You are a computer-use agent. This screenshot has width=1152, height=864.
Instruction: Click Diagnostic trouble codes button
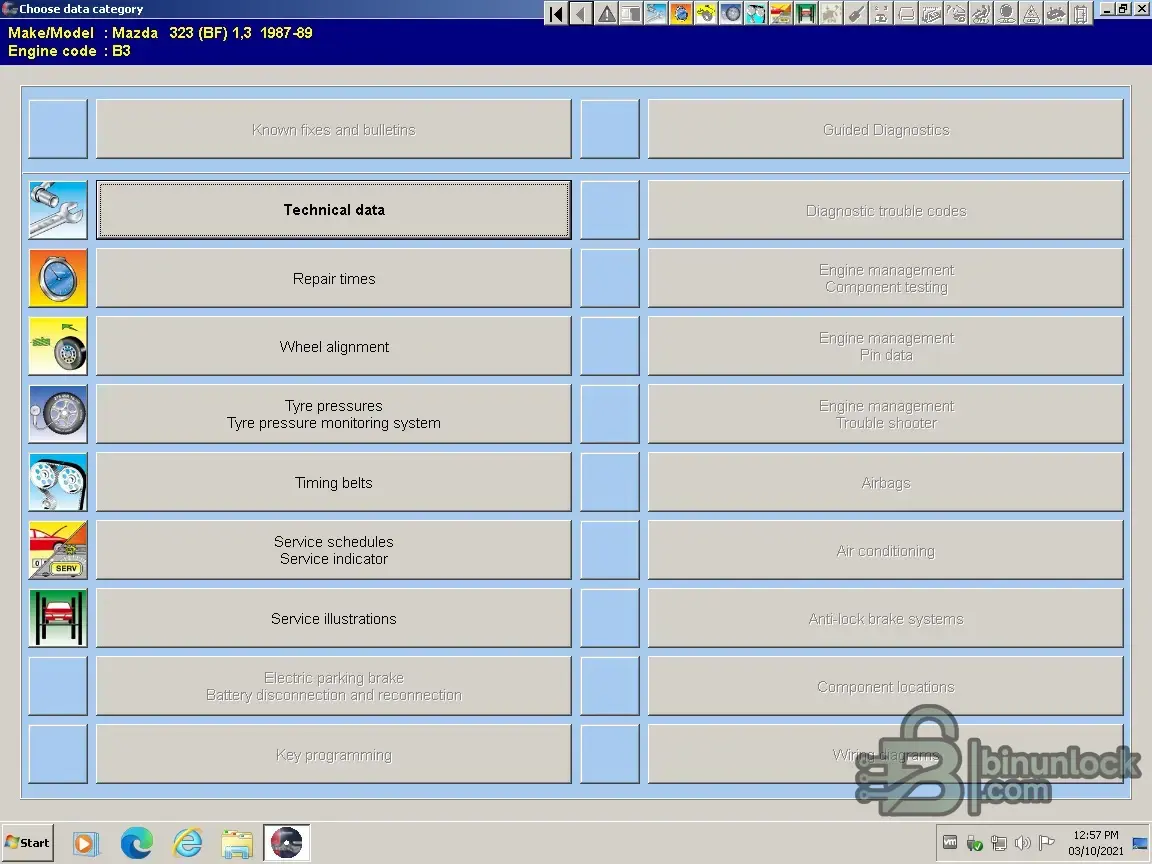tap(885, 210)
